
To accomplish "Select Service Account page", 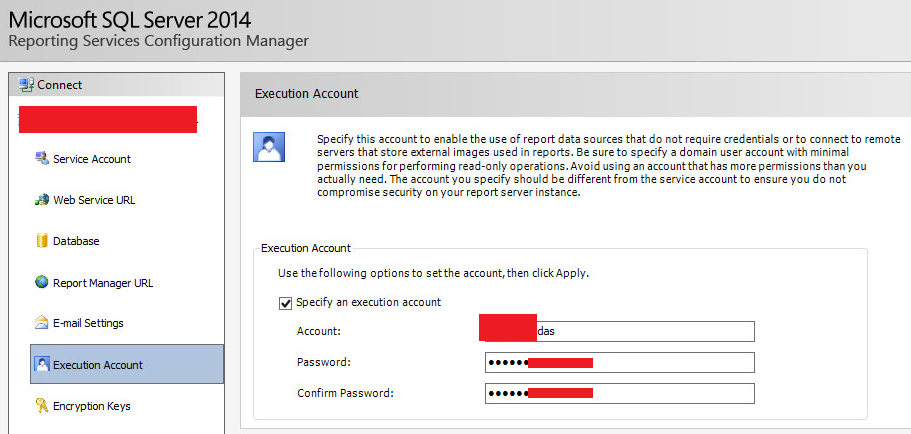I will [92, 159].
